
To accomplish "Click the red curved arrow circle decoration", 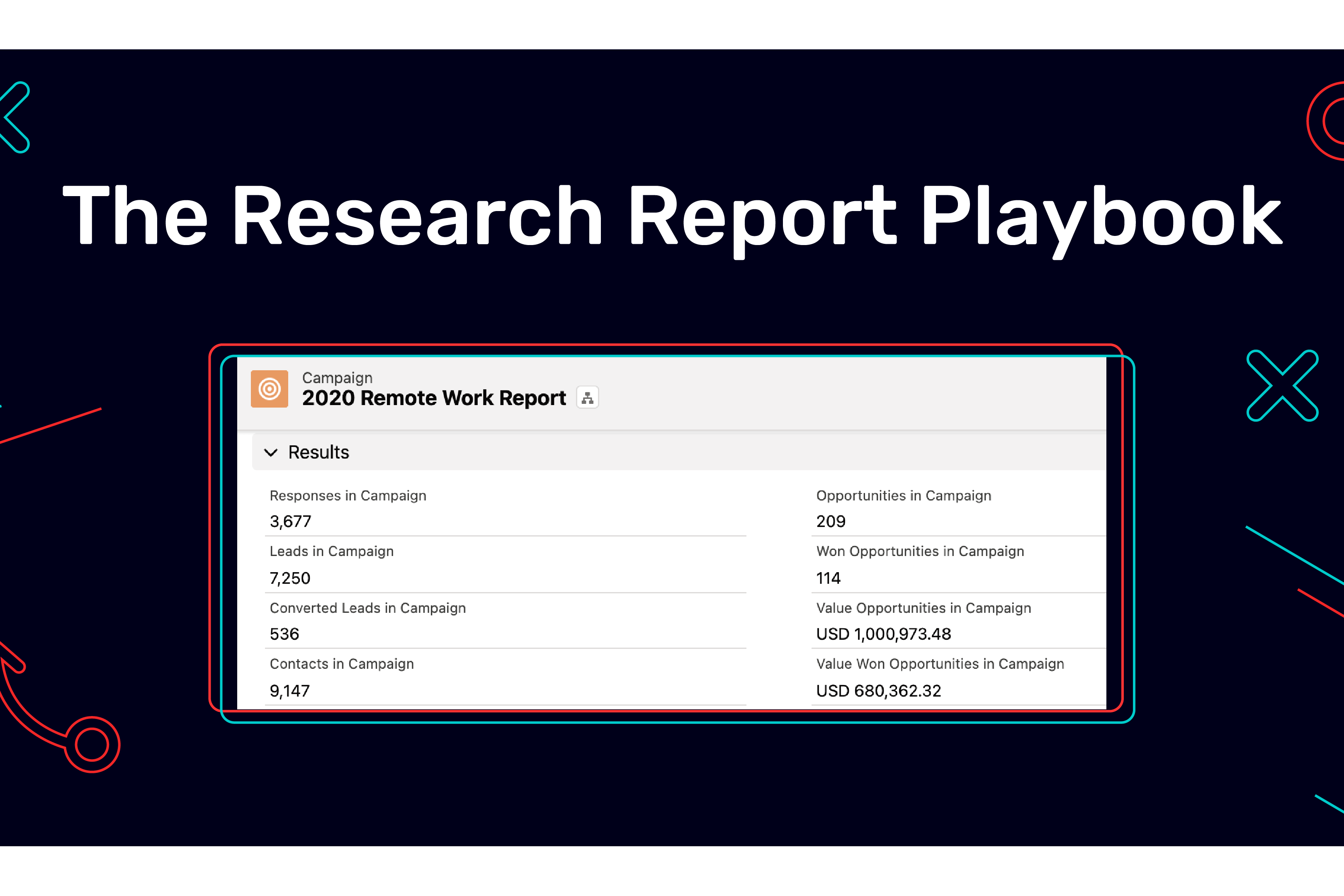I will 91,744.
